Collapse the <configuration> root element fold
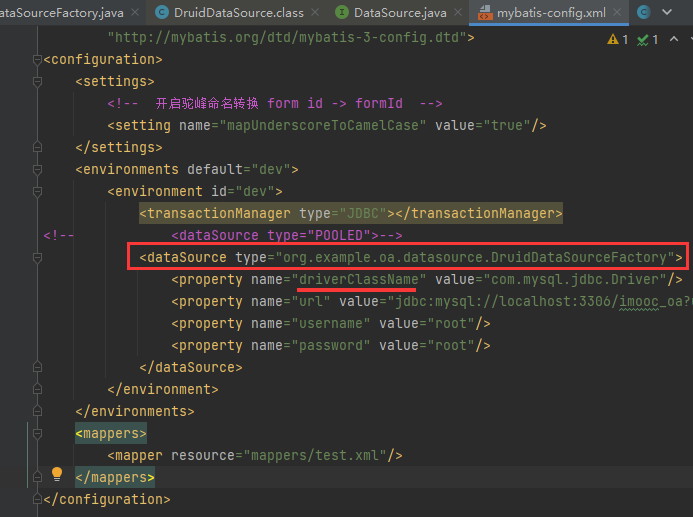Image resolution: width=693 pixels, height=517 pixels. pyautogui.click(x=37, y=59)
